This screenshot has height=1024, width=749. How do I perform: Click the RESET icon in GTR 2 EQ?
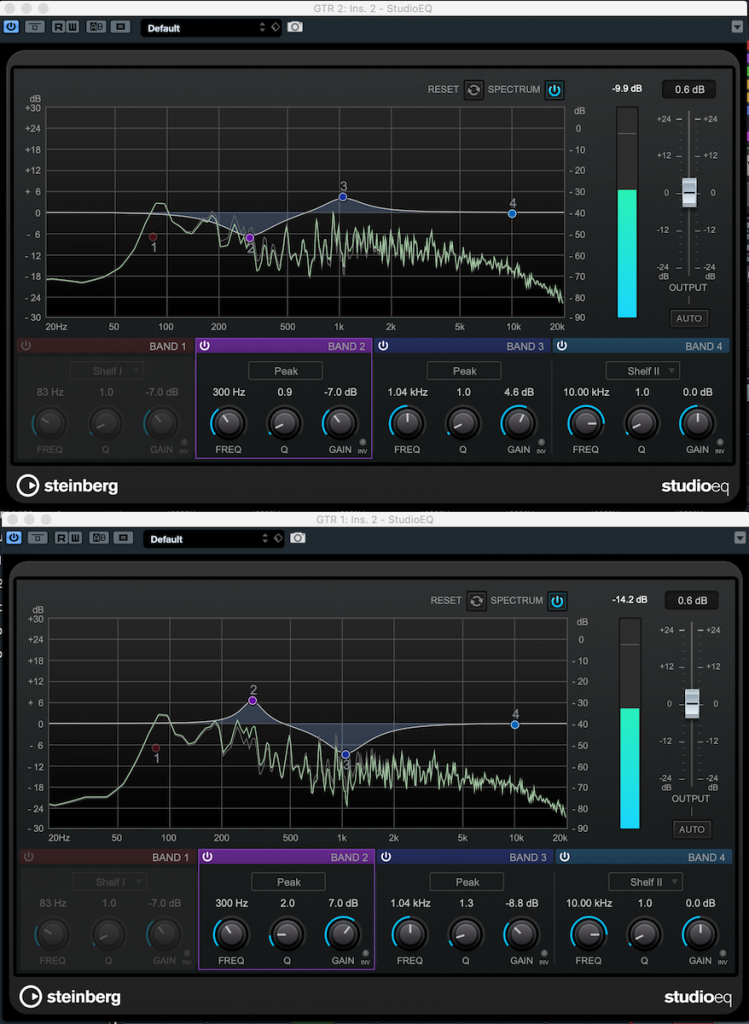pos(473,89)
